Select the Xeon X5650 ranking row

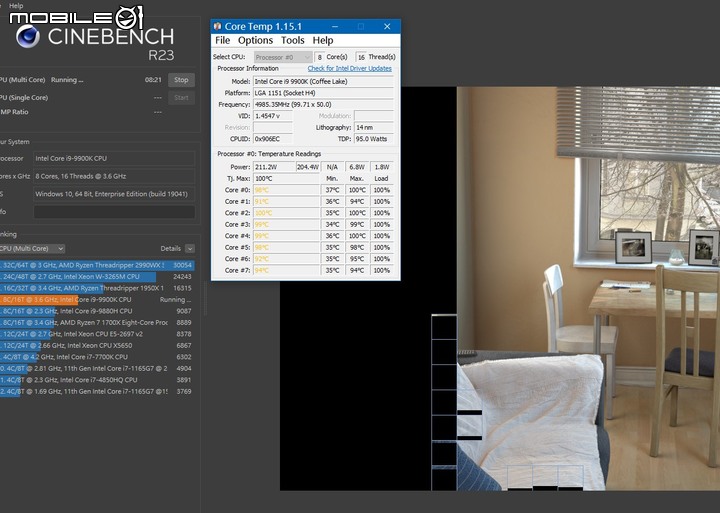[x=97, y=345]
